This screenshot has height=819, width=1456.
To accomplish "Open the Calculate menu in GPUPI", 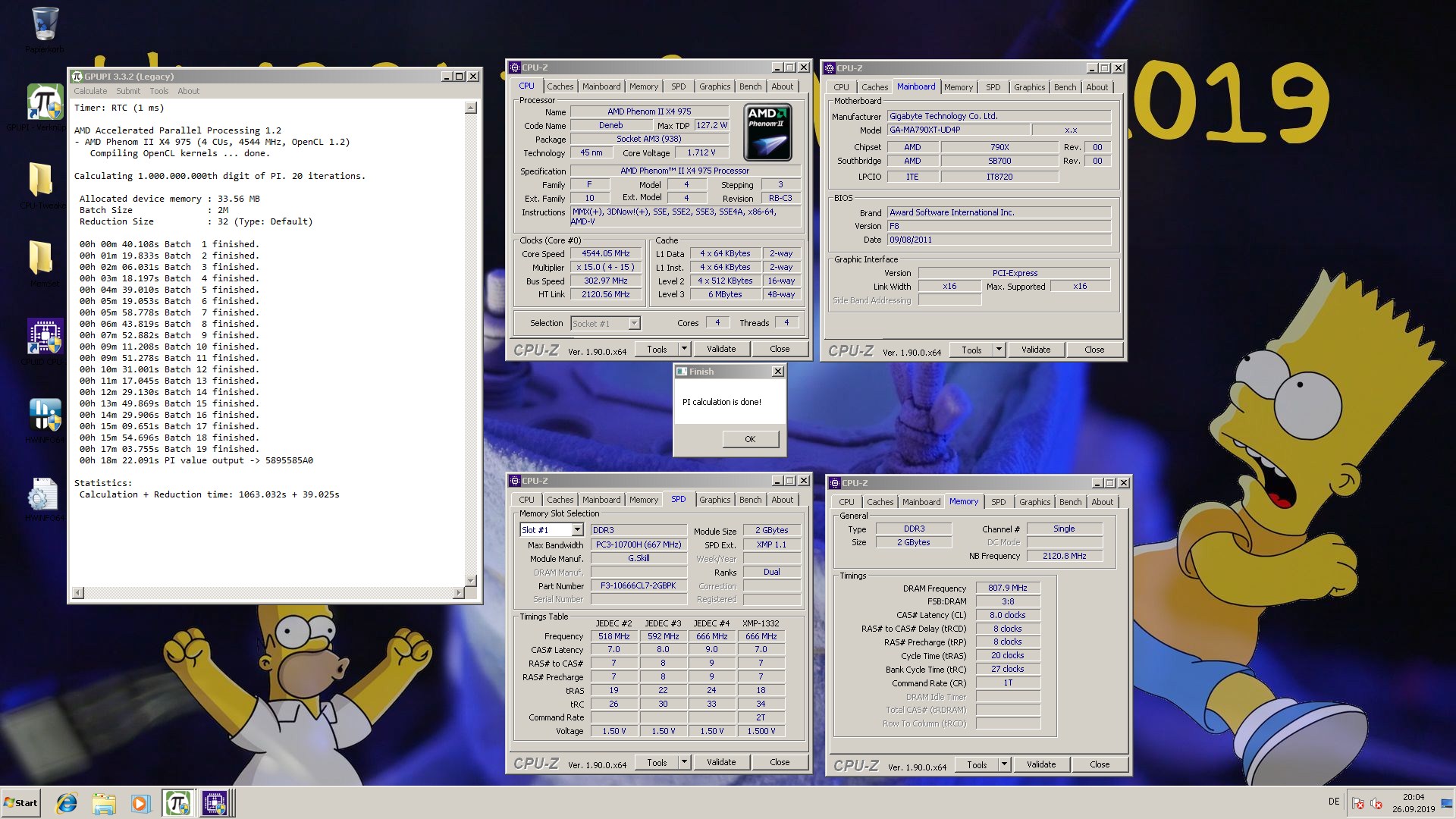I will (x=90, y=91).
